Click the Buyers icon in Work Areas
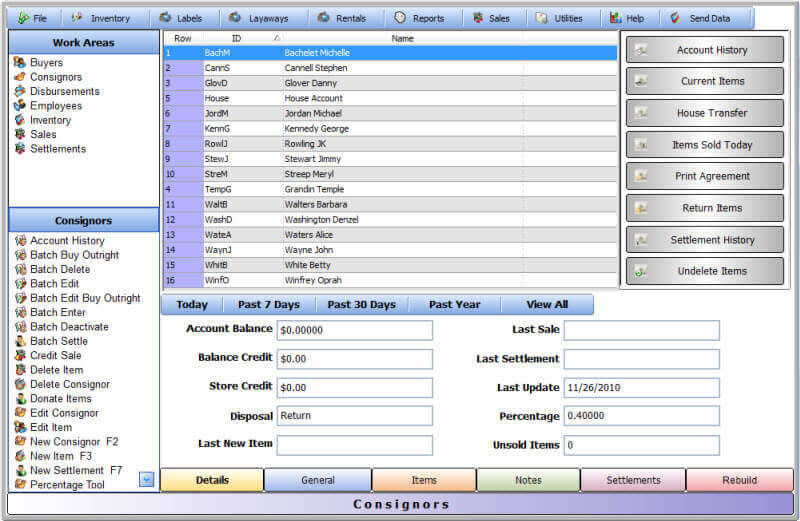Screen dimensions: 800x521 [x=20, y=62]
